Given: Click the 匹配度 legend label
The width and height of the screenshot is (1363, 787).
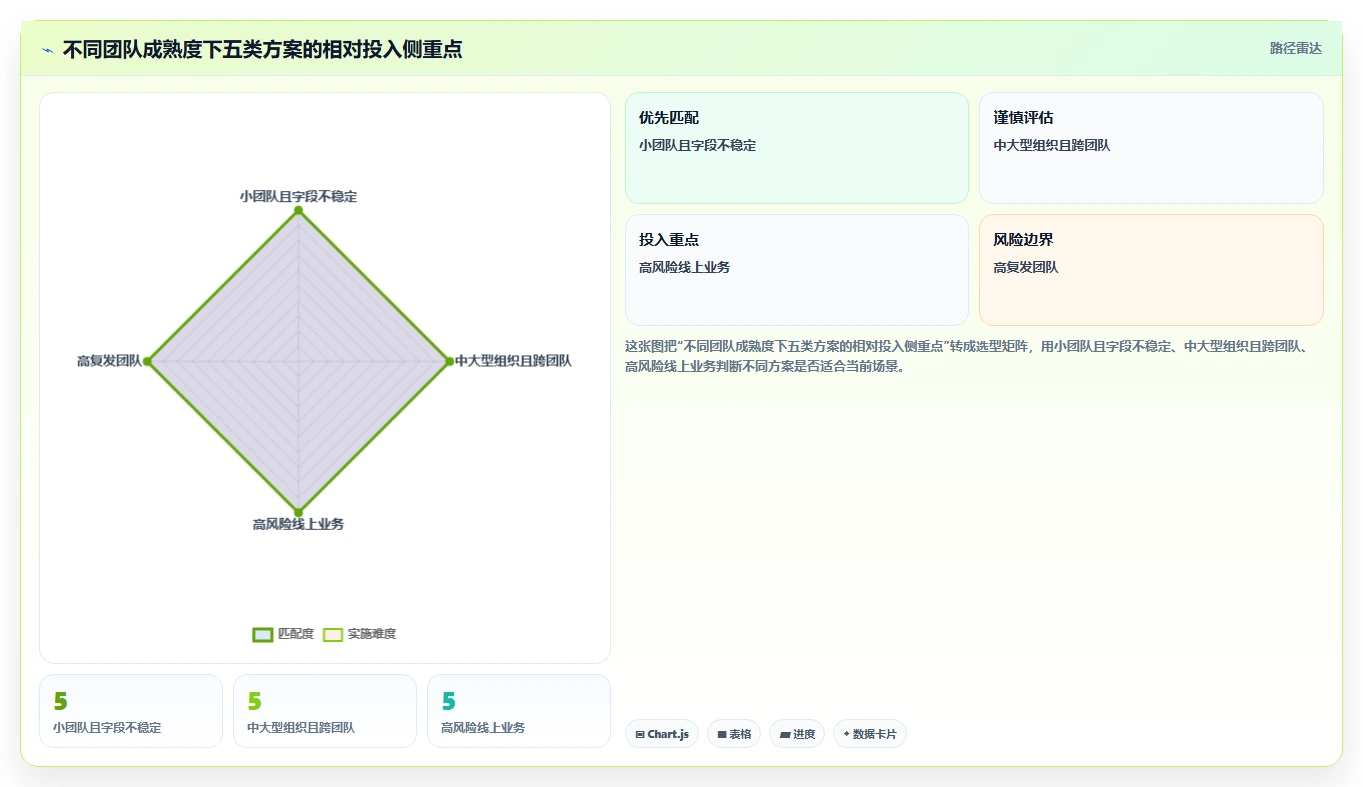Looking at the screenshot, I should [x=296, y=634].
